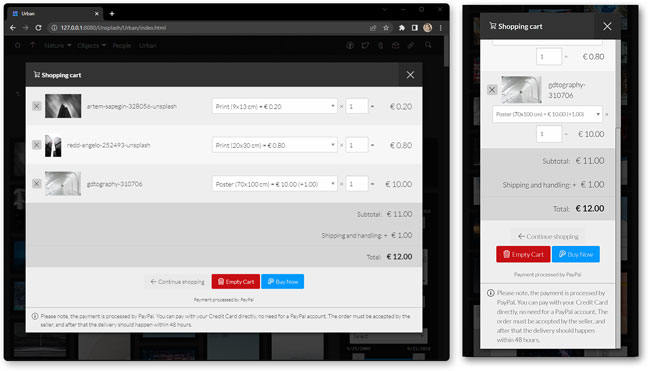This screenshot has height=371, width=649.
Task: Close the mobile Shopping cart panel
Action: tap(607, 26)
